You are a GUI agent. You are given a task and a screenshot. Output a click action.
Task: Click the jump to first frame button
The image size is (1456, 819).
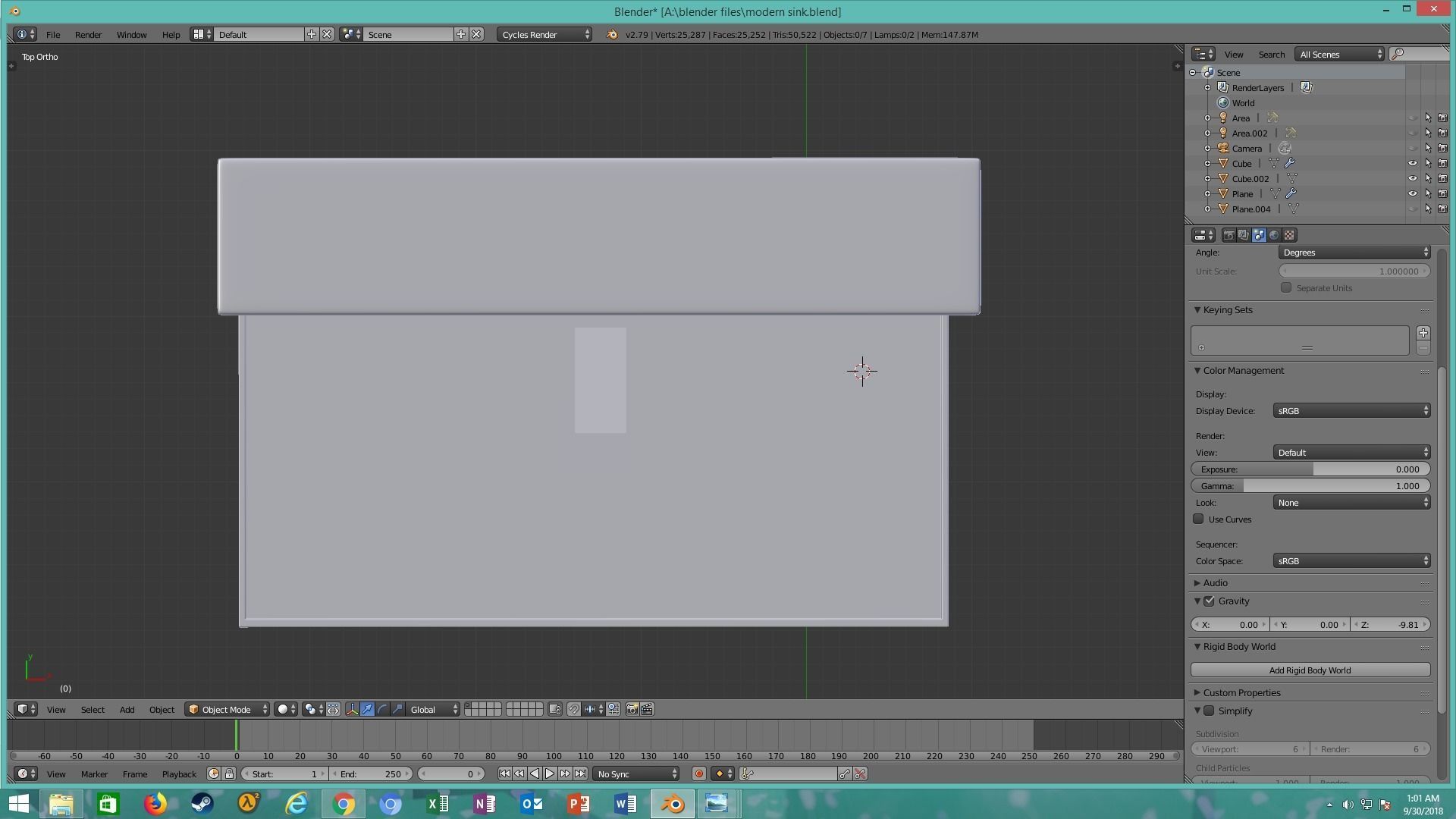(504, 774)
